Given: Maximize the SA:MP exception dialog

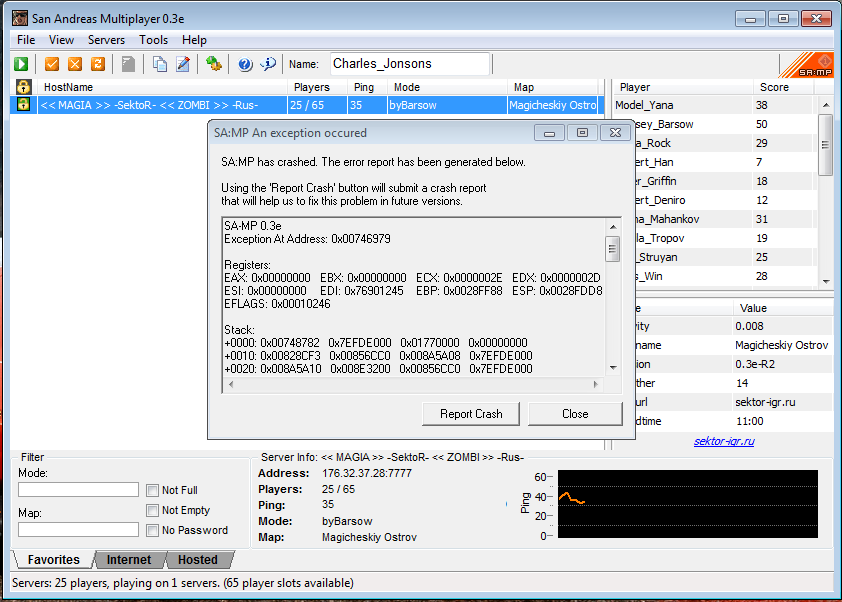Looking at the screenshot, I should (582, 133).
